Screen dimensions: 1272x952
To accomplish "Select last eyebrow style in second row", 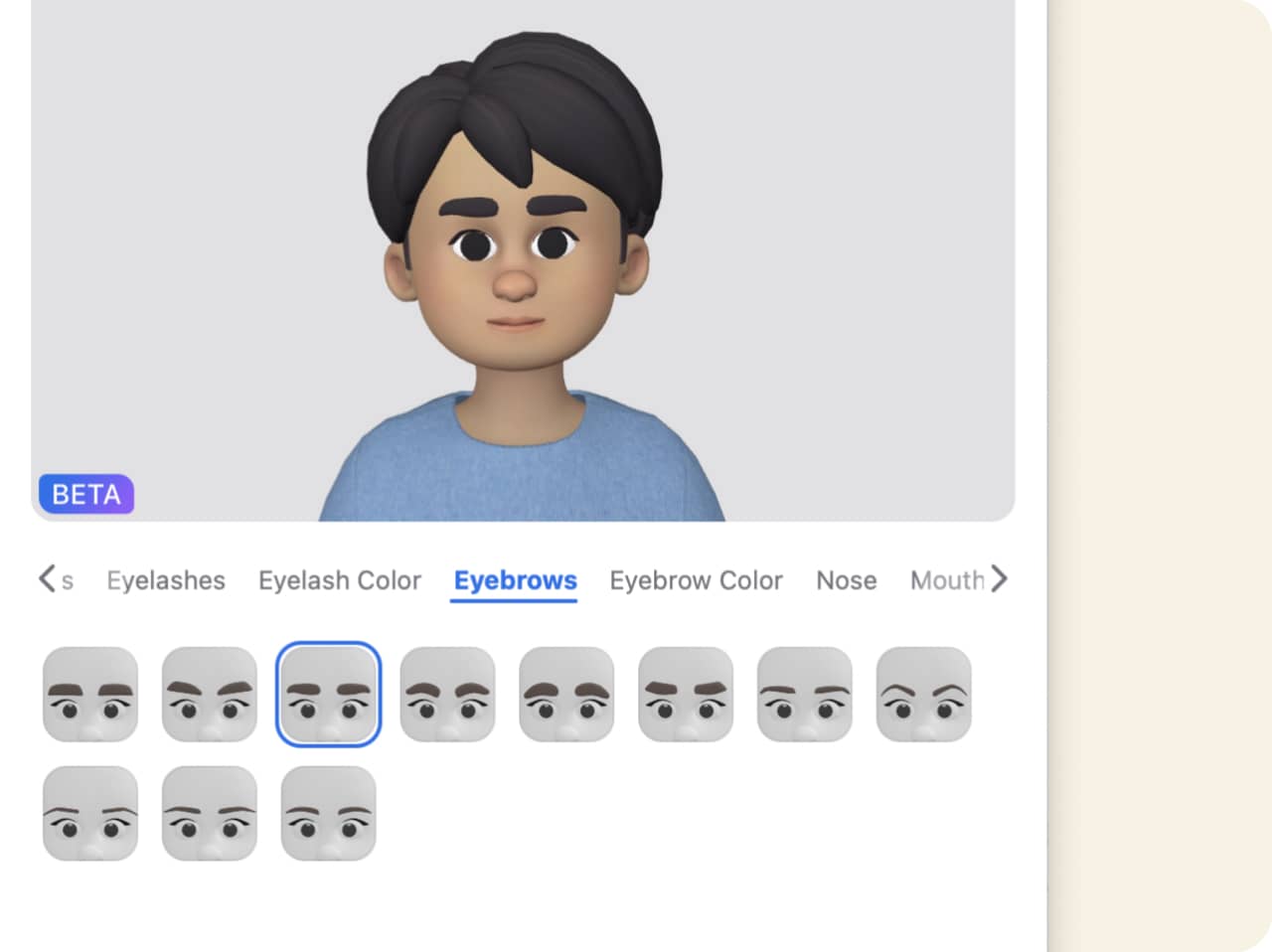I will click(329, 813).
